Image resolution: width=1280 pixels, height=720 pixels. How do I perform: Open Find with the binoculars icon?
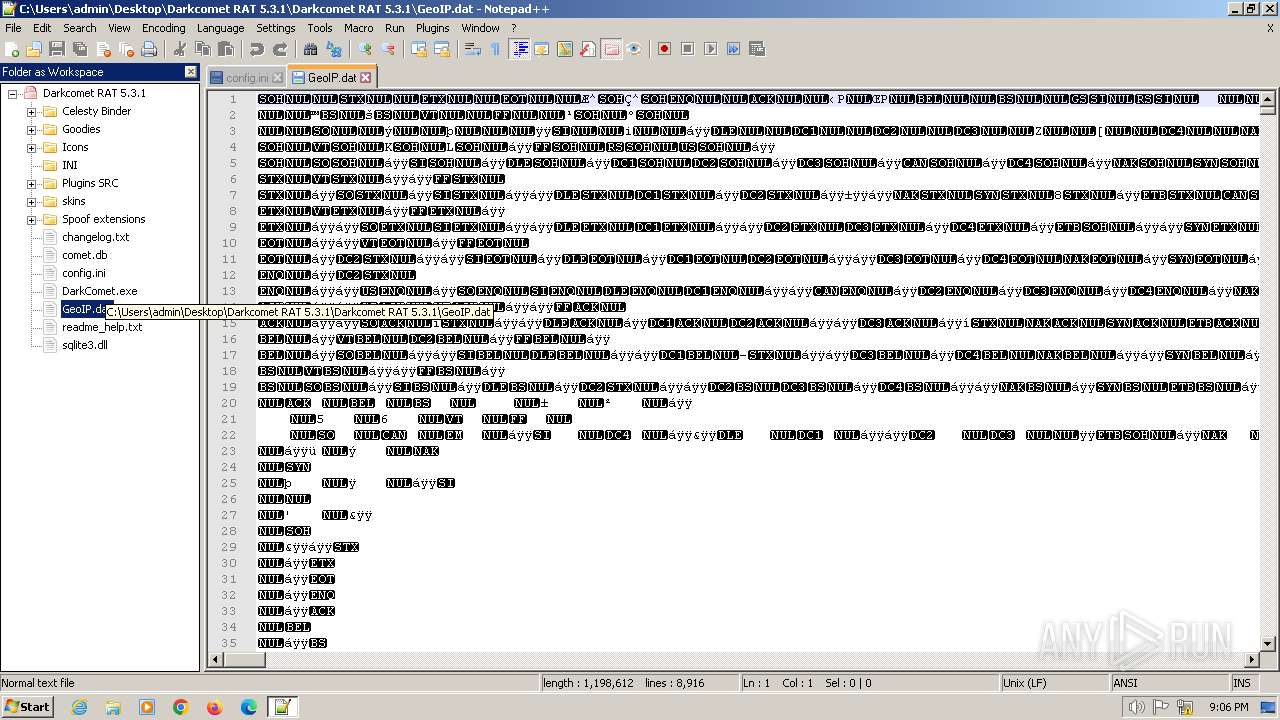(x=311, y=49)
